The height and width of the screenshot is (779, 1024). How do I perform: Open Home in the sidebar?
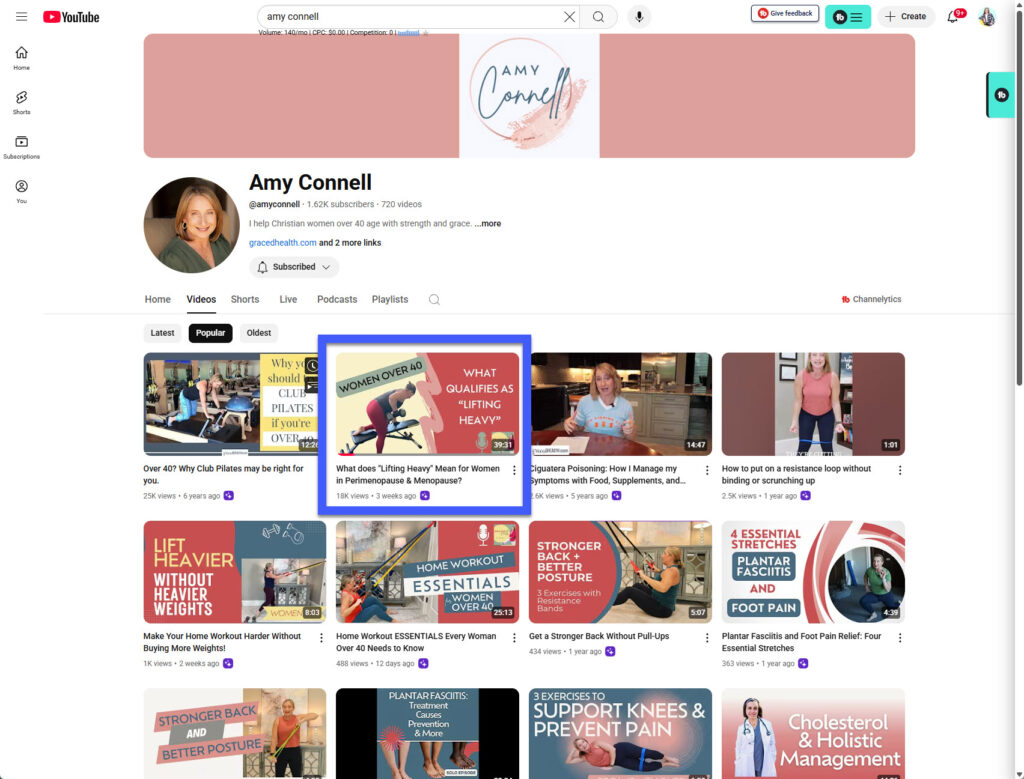[x=22, y=57]
